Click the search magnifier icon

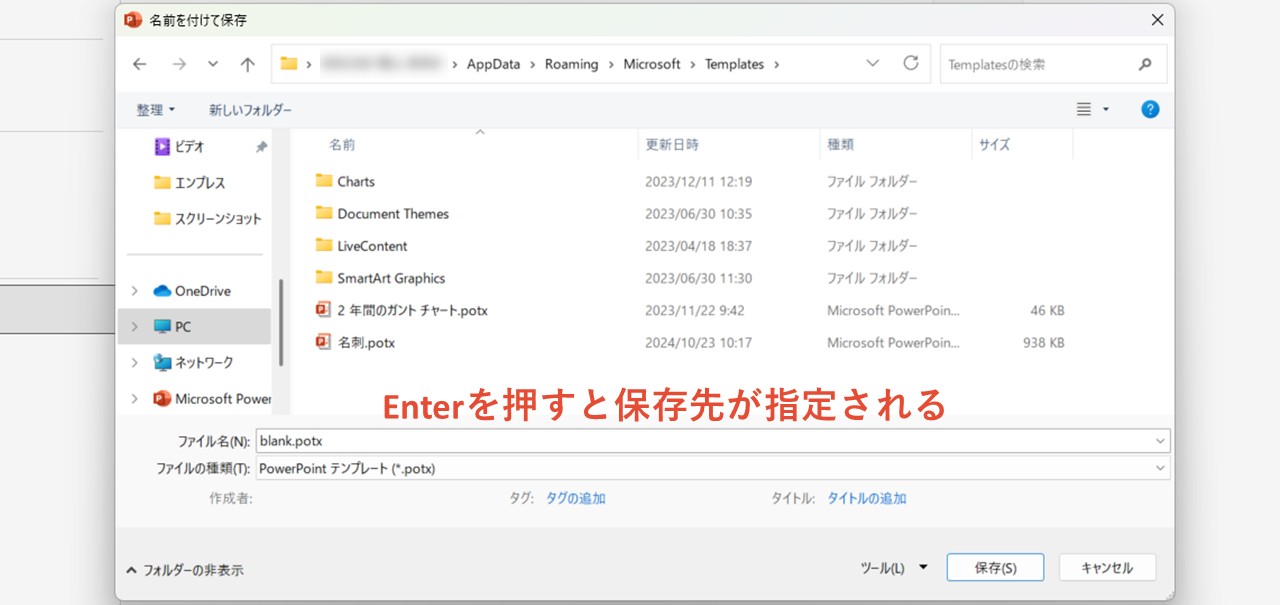point(1145,64)
